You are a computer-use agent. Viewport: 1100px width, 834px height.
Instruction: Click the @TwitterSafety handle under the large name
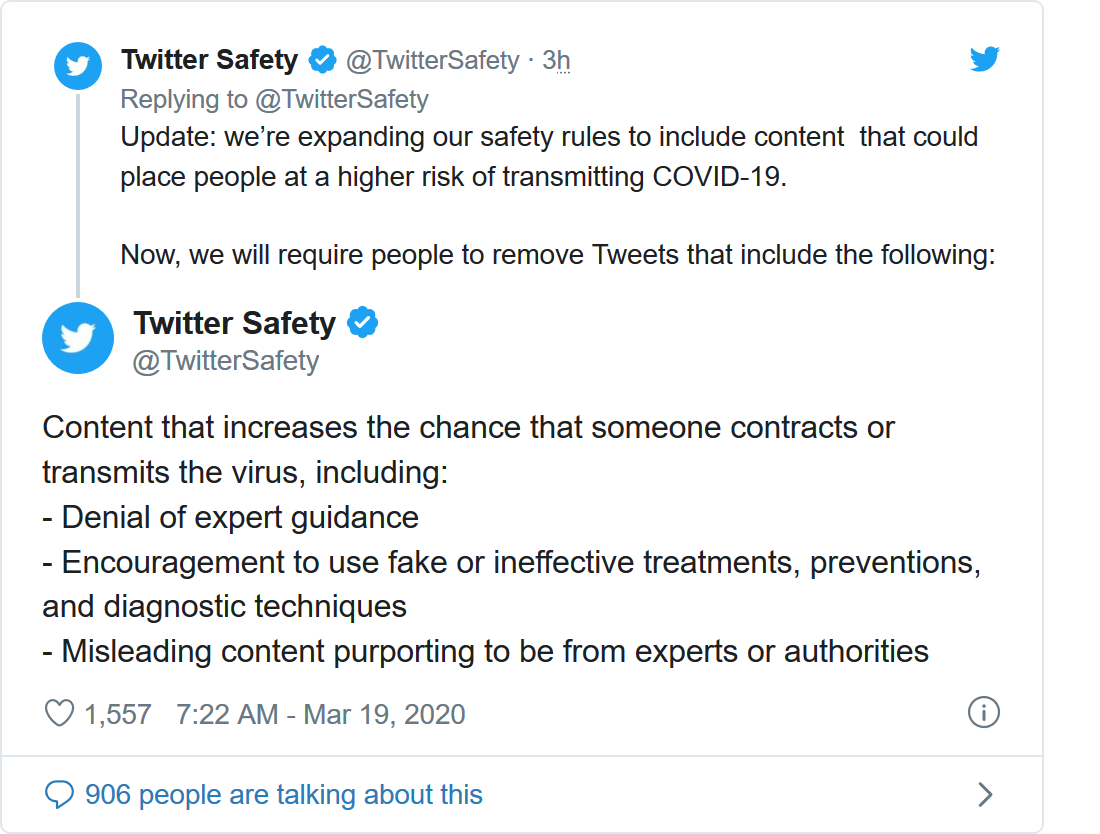pos(226,360)
